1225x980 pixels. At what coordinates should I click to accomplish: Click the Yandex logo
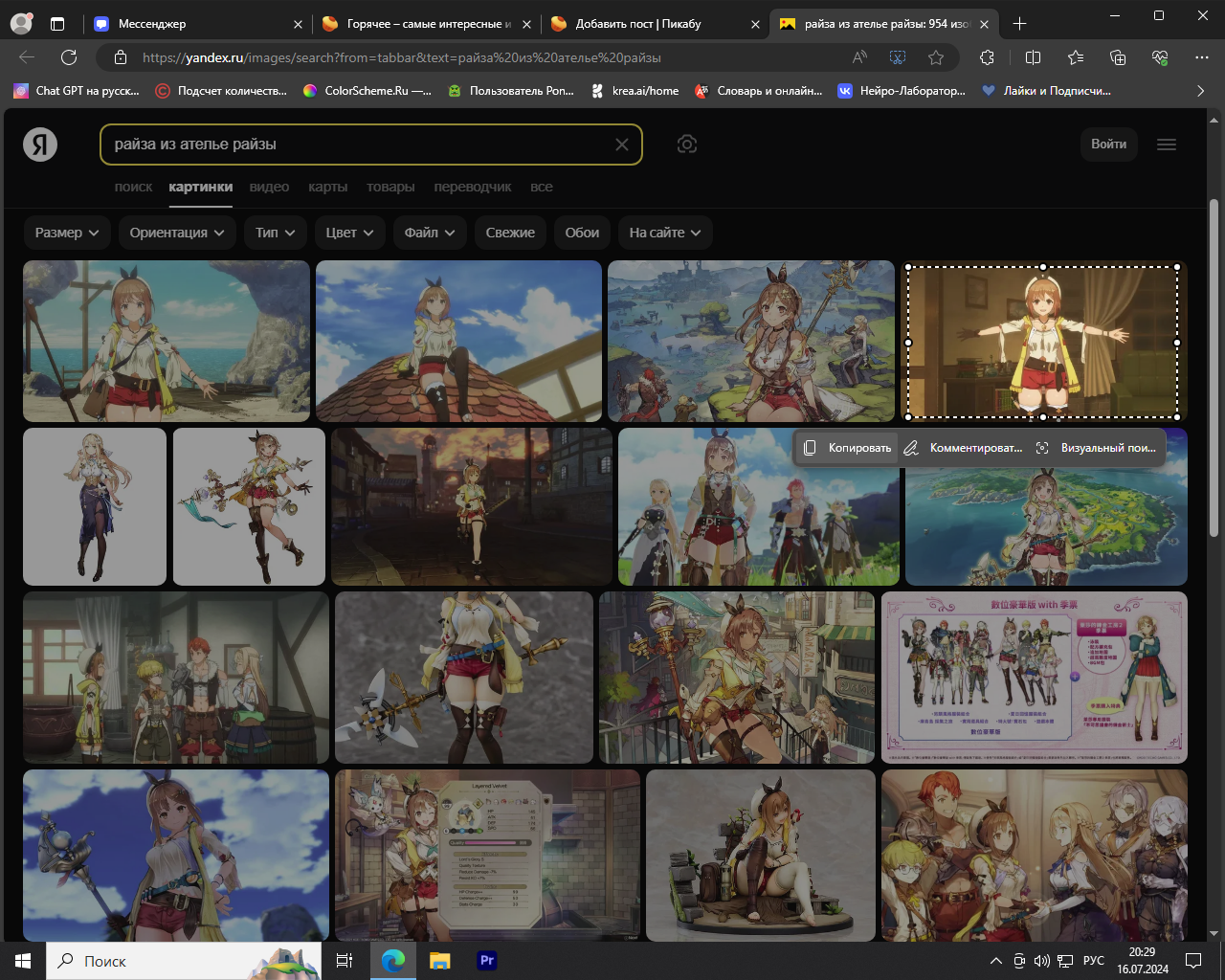[40, 145]
